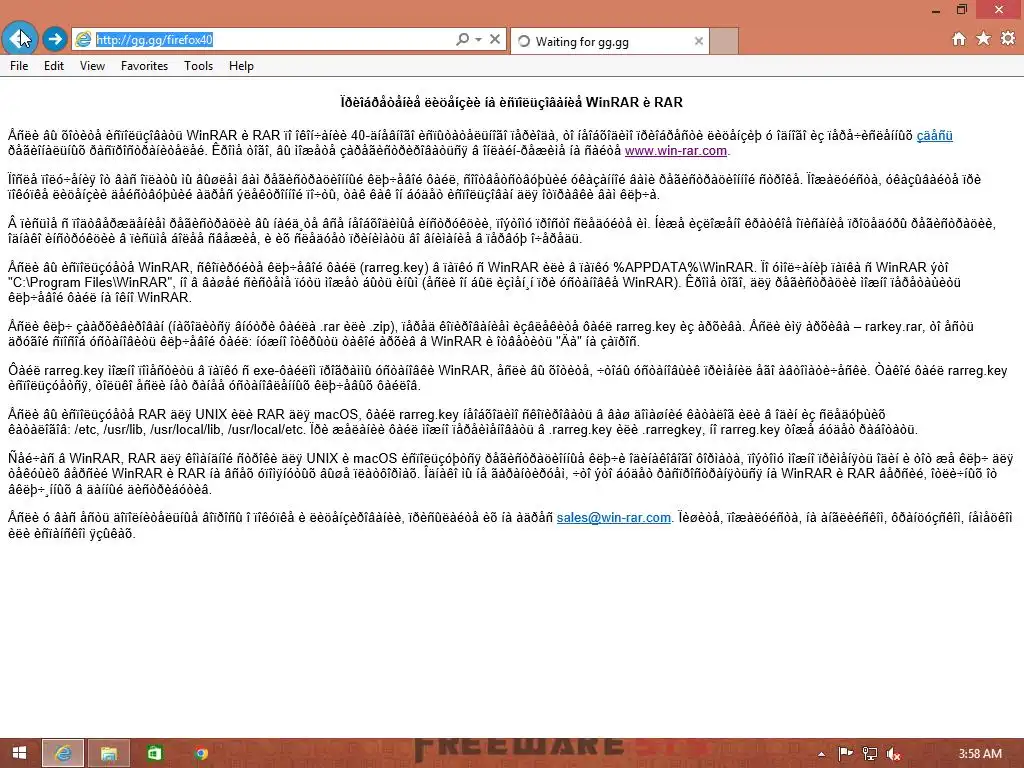Open File Explorer from the taskbar
Image resolution: width=1024 pixels, height=768 pixels.
pos(108,753)
